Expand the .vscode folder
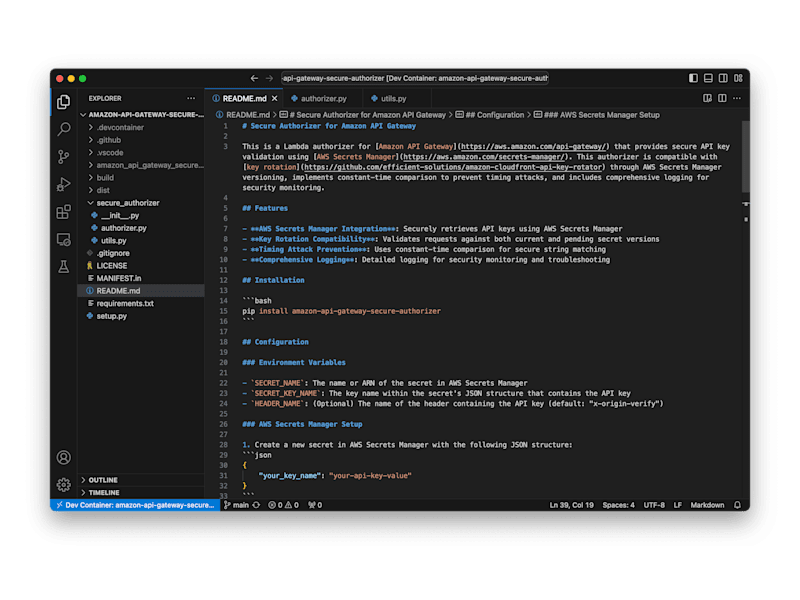This screenshot has height=600, width=800. pos(142,153)
